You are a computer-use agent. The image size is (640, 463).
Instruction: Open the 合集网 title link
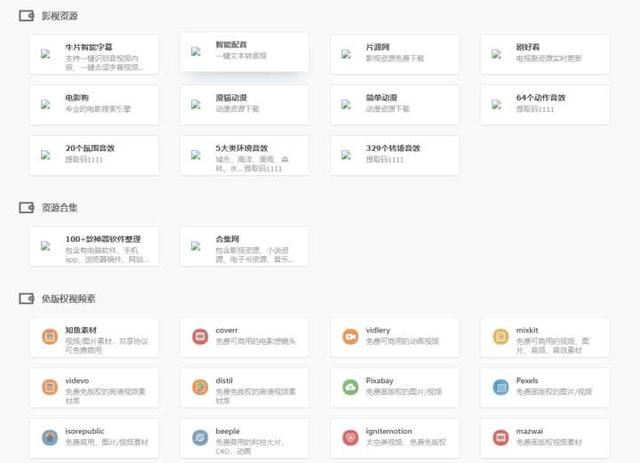pos(227,239)
